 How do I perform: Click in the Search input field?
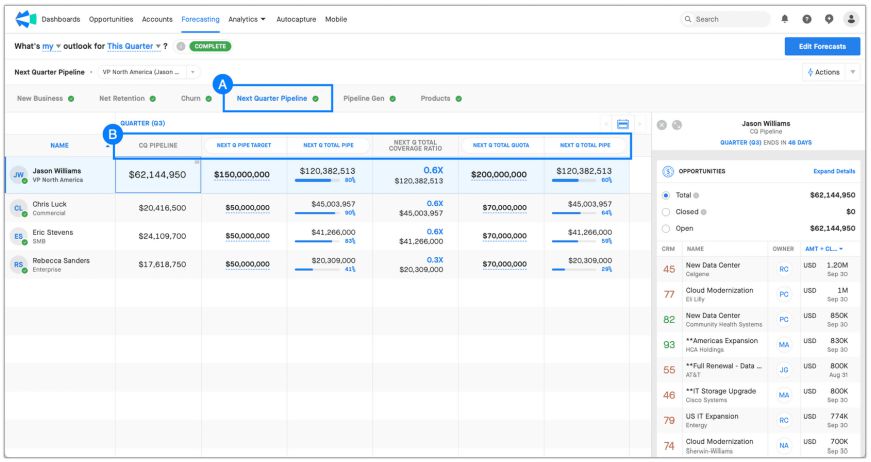(x=725, y=19)
